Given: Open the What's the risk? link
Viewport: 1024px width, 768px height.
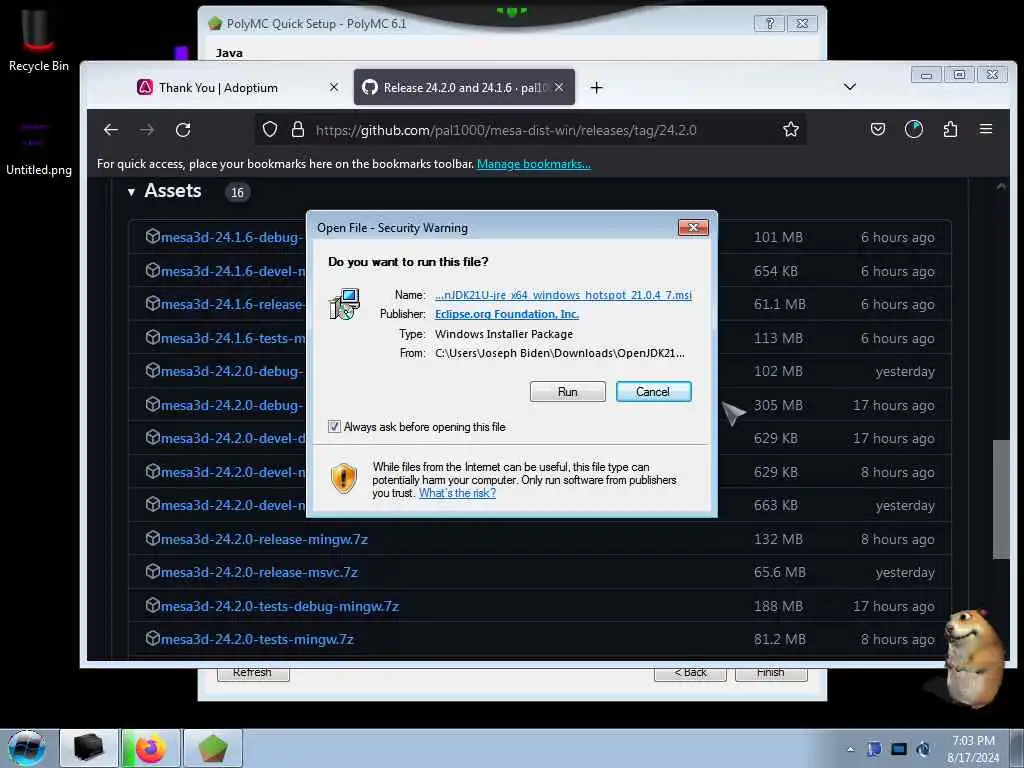Looking at the screenshot, I should [457, 493].
